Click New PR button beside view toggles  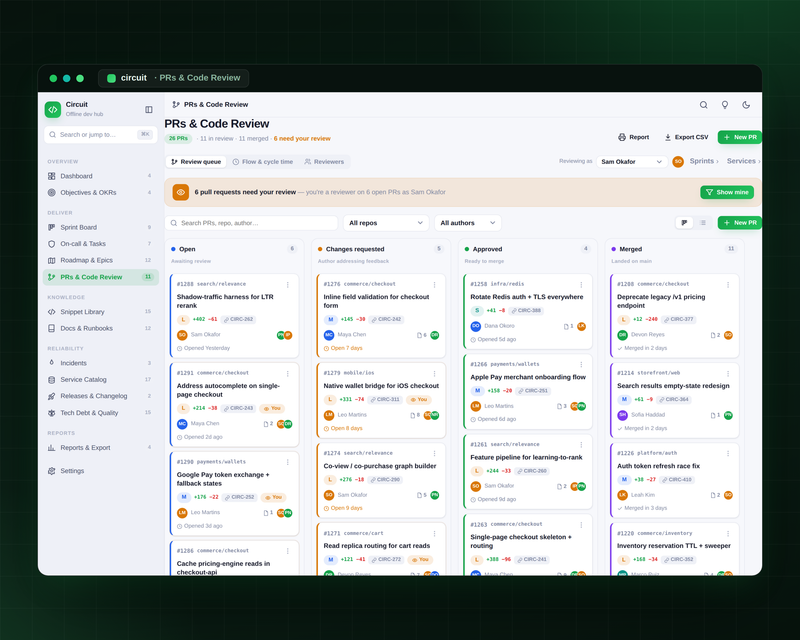[x=740, y=223]
